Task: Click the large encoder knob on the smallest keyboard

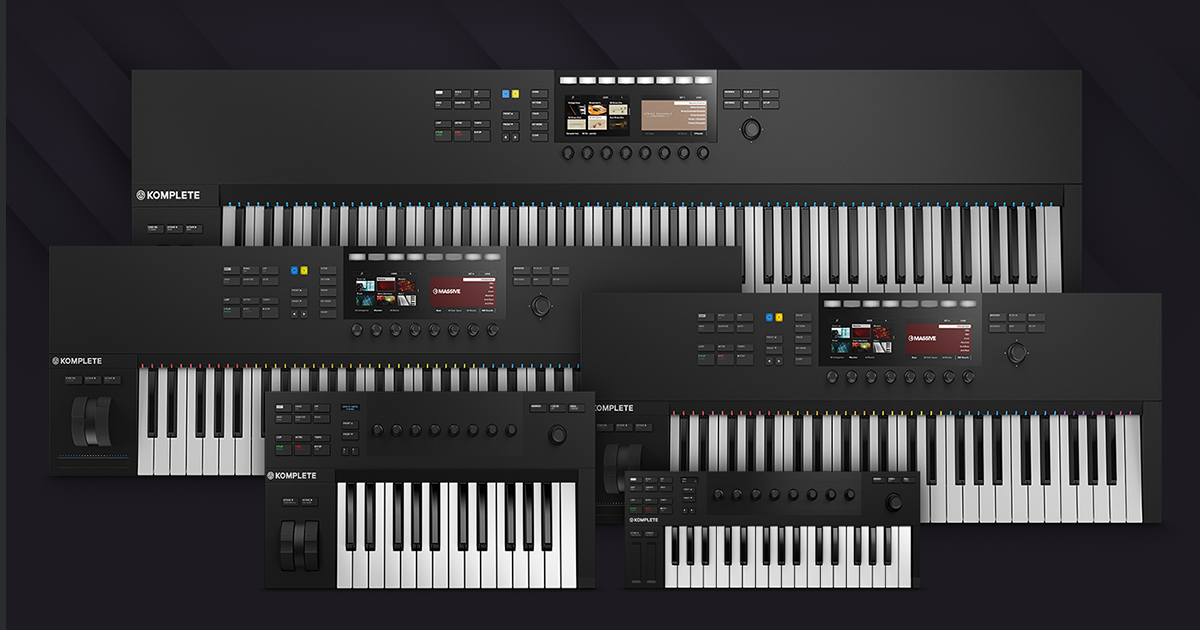Action: tap(892, 502)
